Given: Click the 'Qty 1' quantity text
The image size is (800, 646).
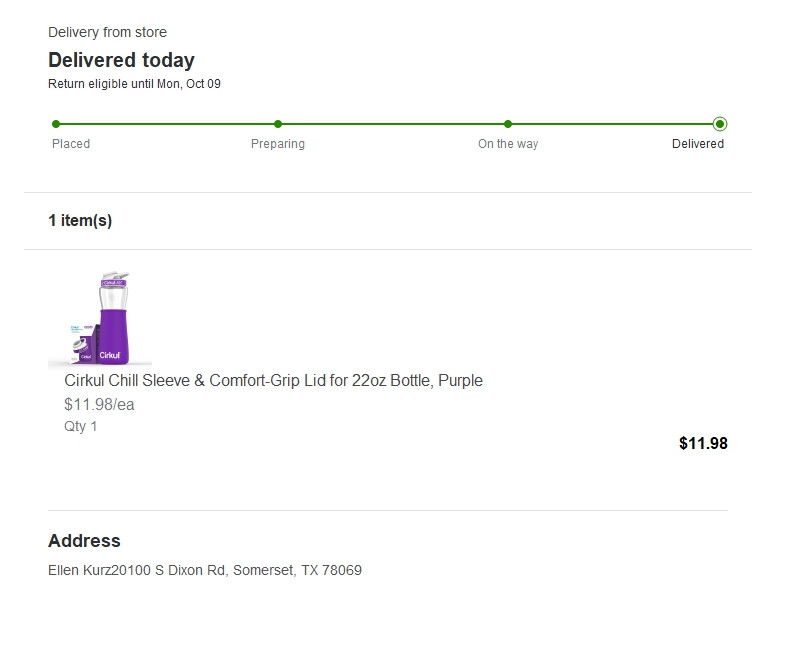Looking at the screenshot, I should pyautogui.click(x=81, y=427).
